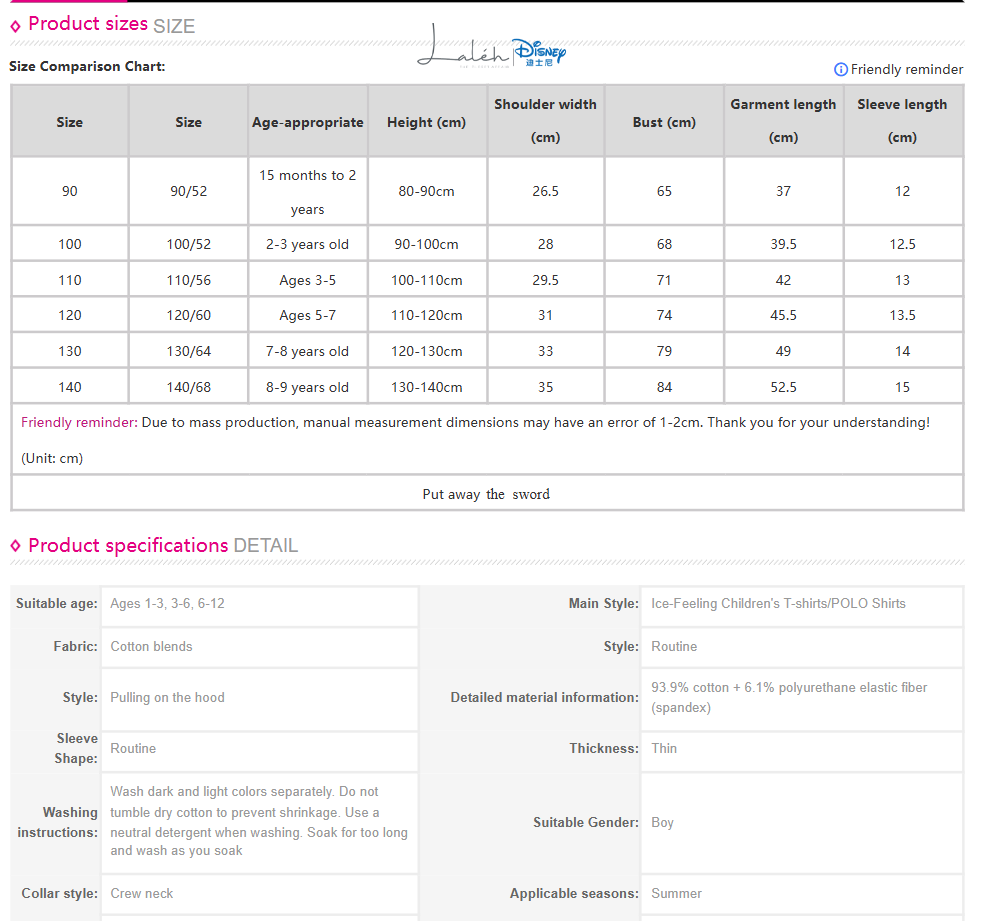Click the Height (cm) column header
This screenshot has height=921, width=984.
click(x=427, y=122)
